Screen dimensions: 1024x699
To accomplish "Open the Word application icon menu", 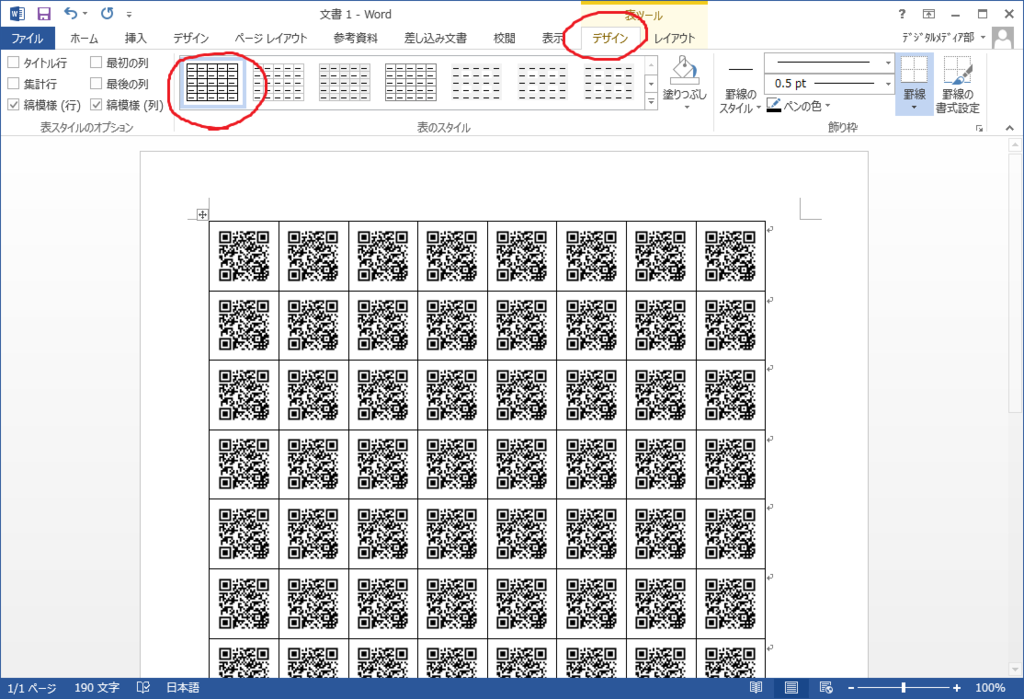I will pyautogui.click(x=17, y=13).
